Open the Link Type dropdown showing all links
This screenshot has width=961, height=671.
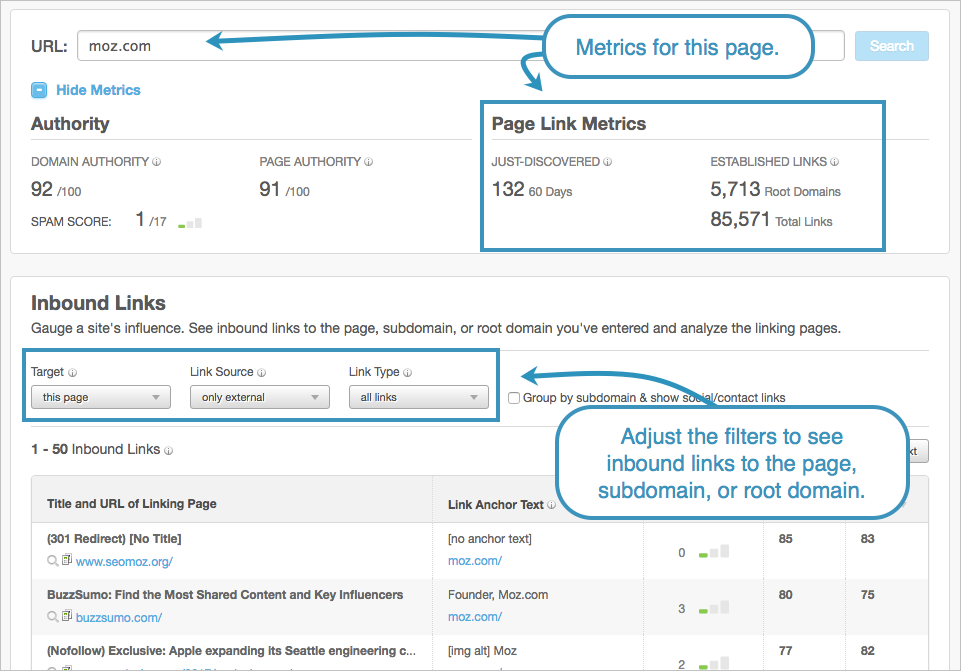tap(419, 397)
